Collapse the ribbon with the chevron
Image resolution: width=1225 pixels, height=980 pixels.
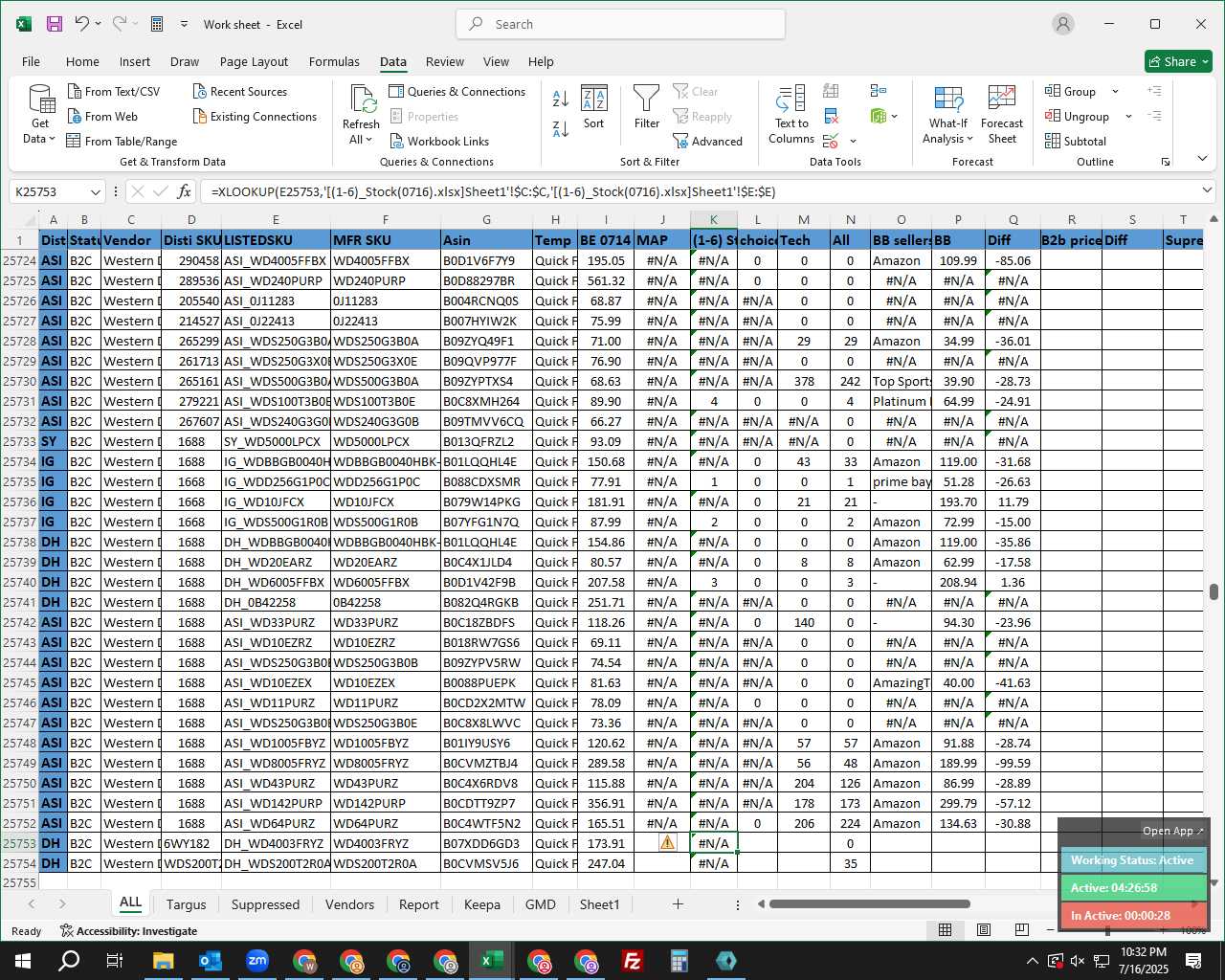[x=1202, y=159]
